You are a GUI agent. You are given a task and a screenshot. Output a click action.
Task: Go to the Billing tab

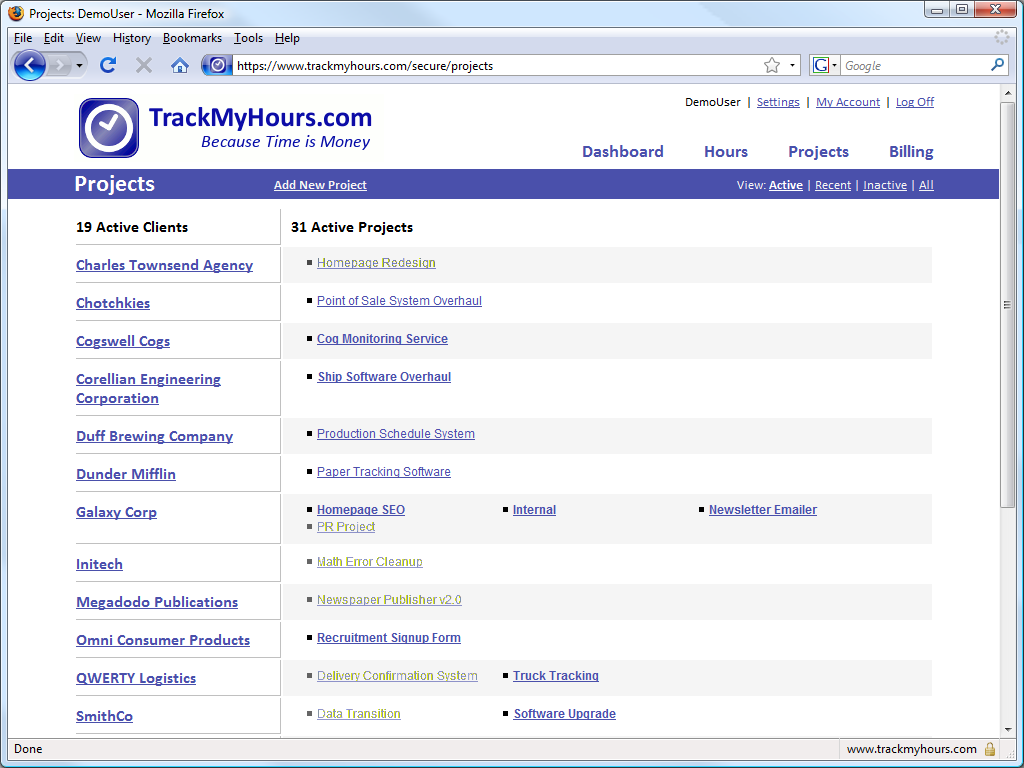(910, 152)
